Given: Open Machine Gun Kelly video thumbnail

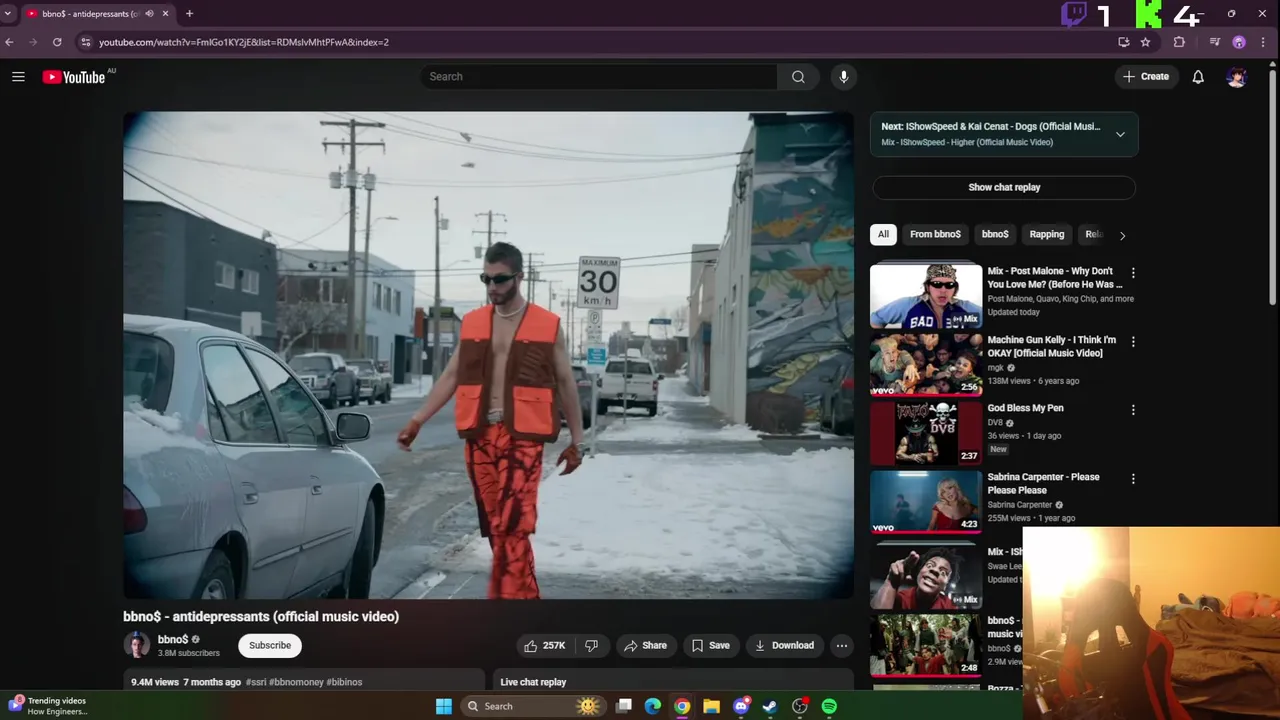Looking at the screenshot, I should pos(926,365).
